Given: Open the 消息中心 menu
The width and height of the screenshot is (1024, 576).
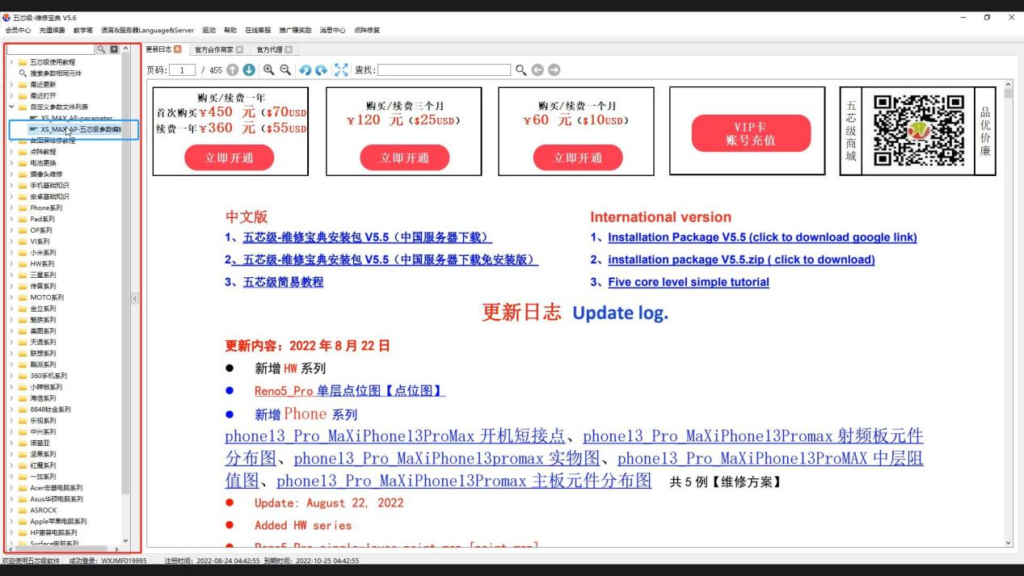Looking at the screenshot, I should click(332, 30).
